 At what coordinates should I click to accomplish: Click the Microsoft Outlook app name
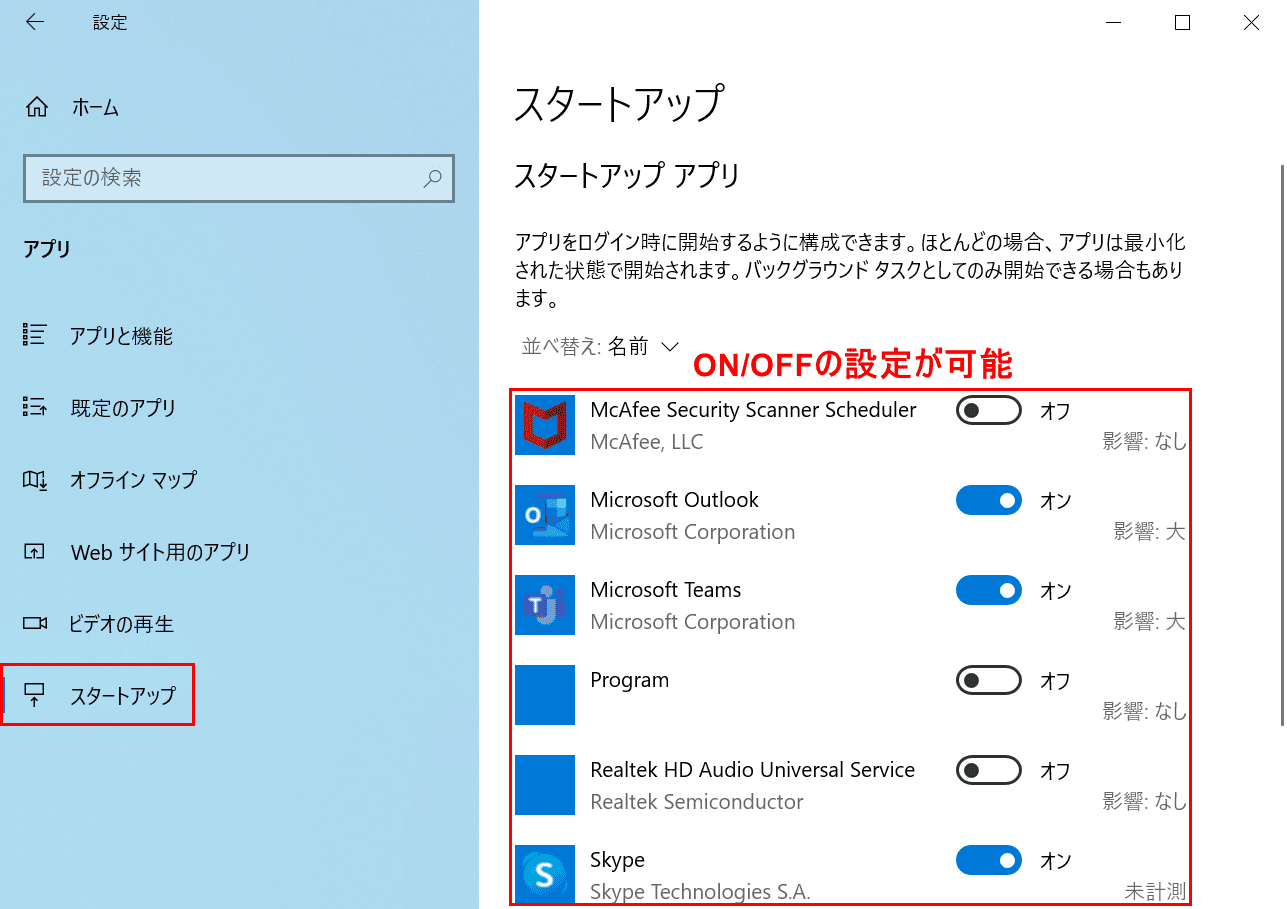pyautogui.click(x=675, y=500)
